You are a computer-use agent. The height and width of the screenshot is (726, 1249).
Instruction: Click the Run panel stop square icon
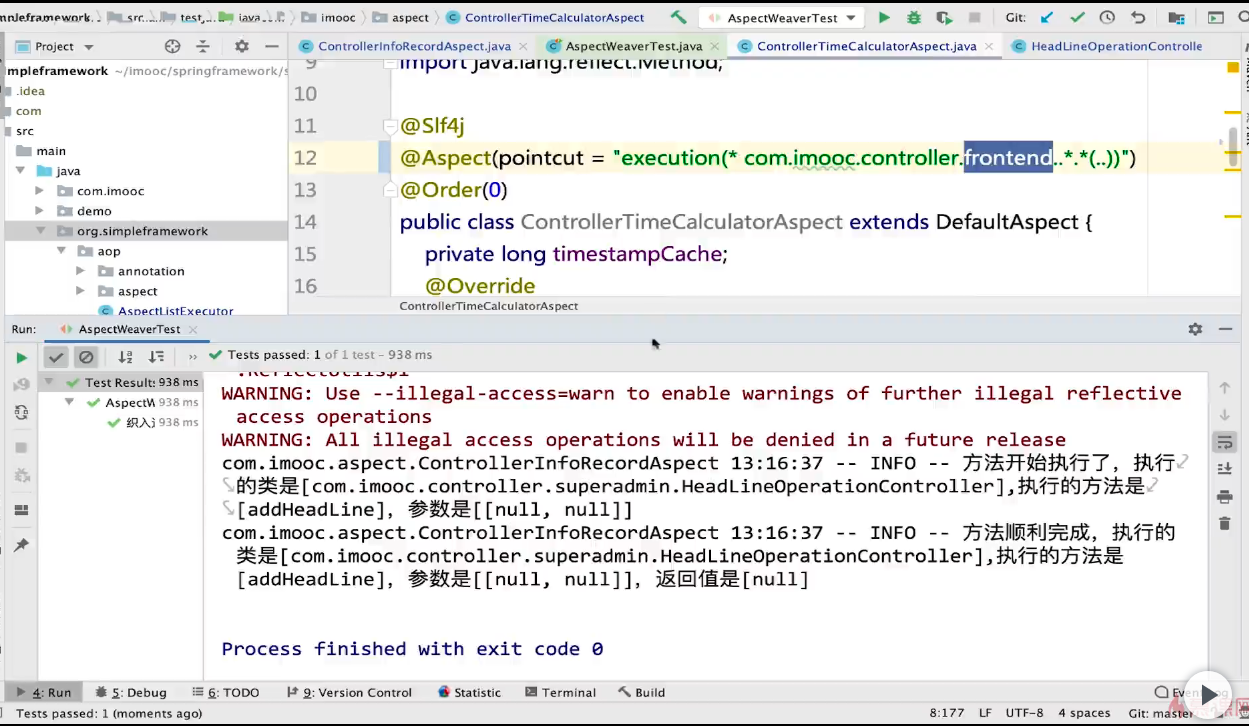pyautogui.click(x=21, y=447)
